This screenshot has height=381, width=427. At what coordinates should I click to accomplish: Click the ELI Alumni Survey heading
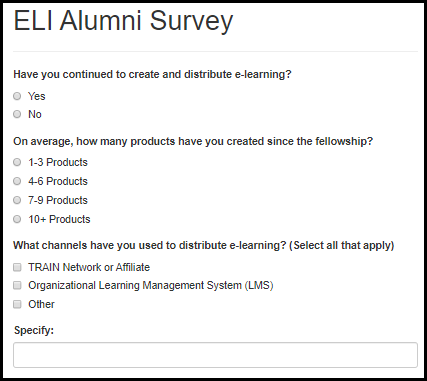123,21
